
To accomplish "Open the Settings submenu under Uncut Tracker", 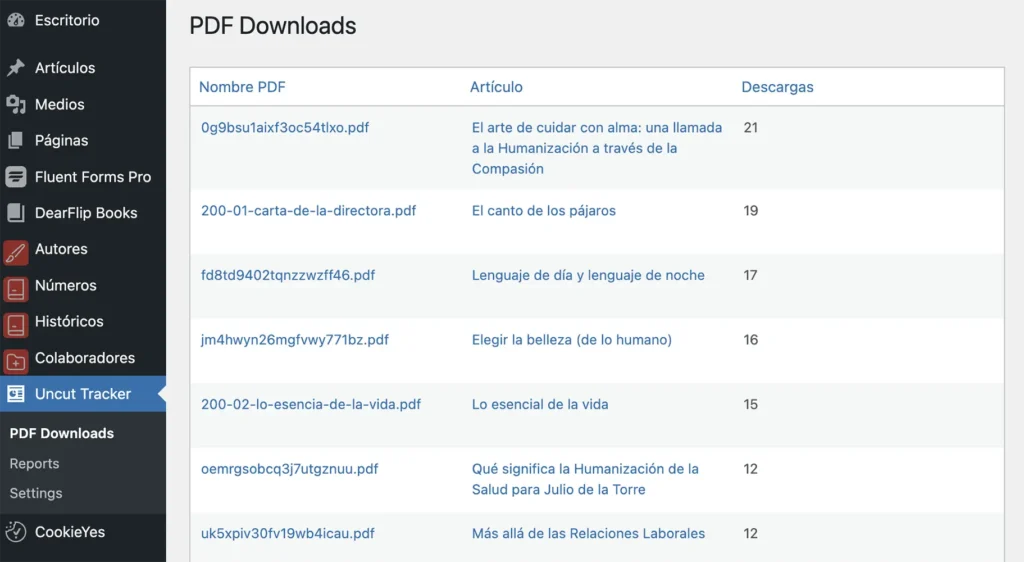I will pos(36,493).
